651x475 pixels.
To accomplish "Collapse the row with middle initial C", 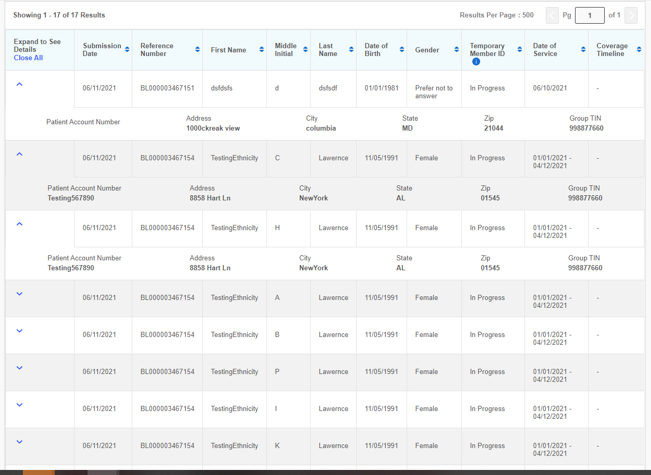I will [19, 155].
